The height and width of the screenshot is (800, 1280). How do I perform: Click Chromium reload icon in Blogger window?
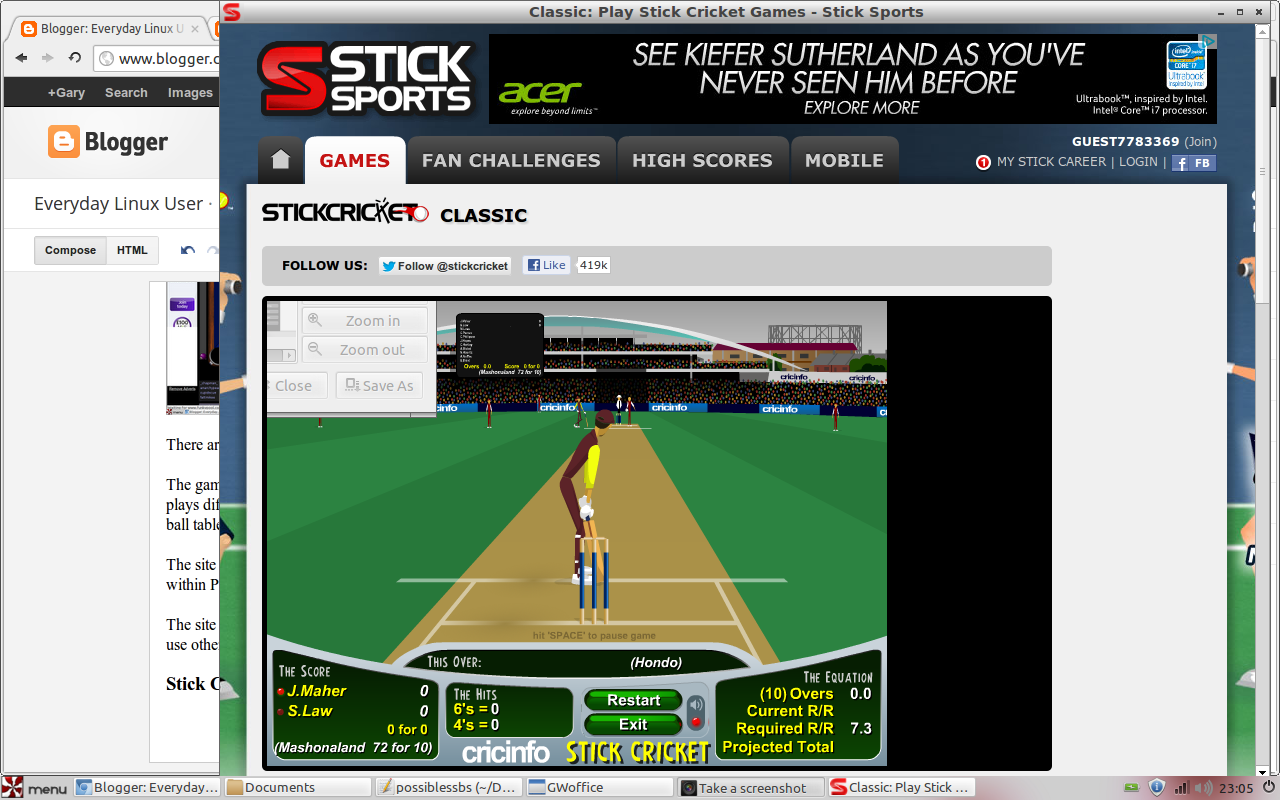click(x=75, y=58)
